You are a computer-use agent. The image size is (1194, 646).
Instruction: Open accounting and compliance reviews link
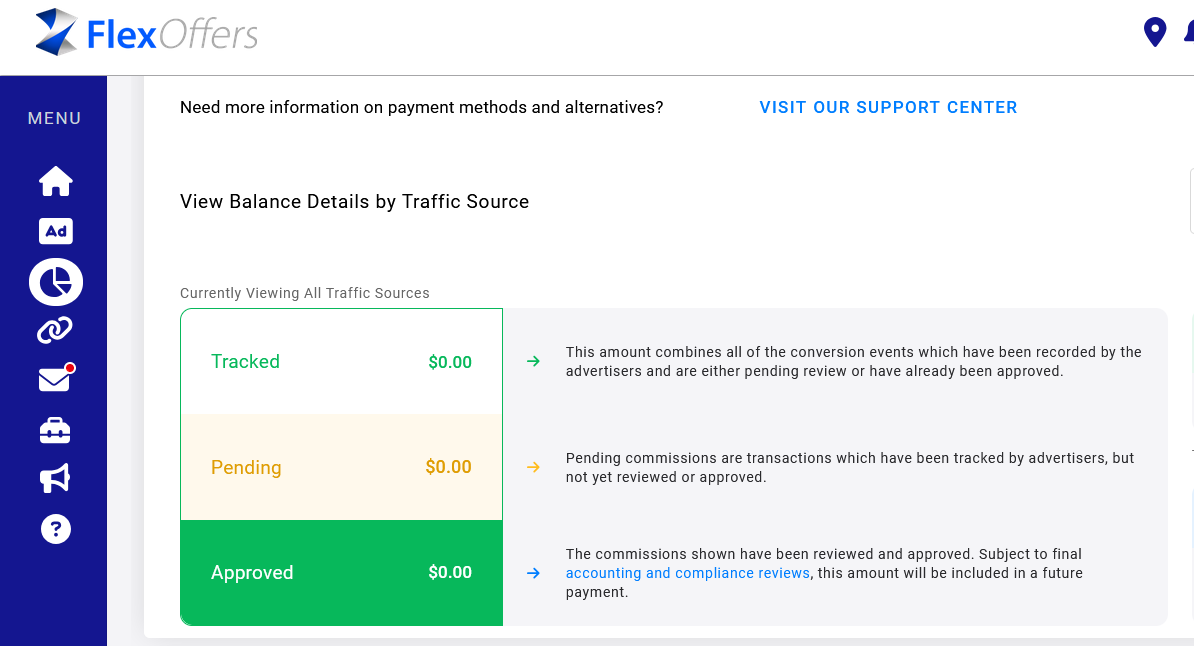tap(688, 573)
